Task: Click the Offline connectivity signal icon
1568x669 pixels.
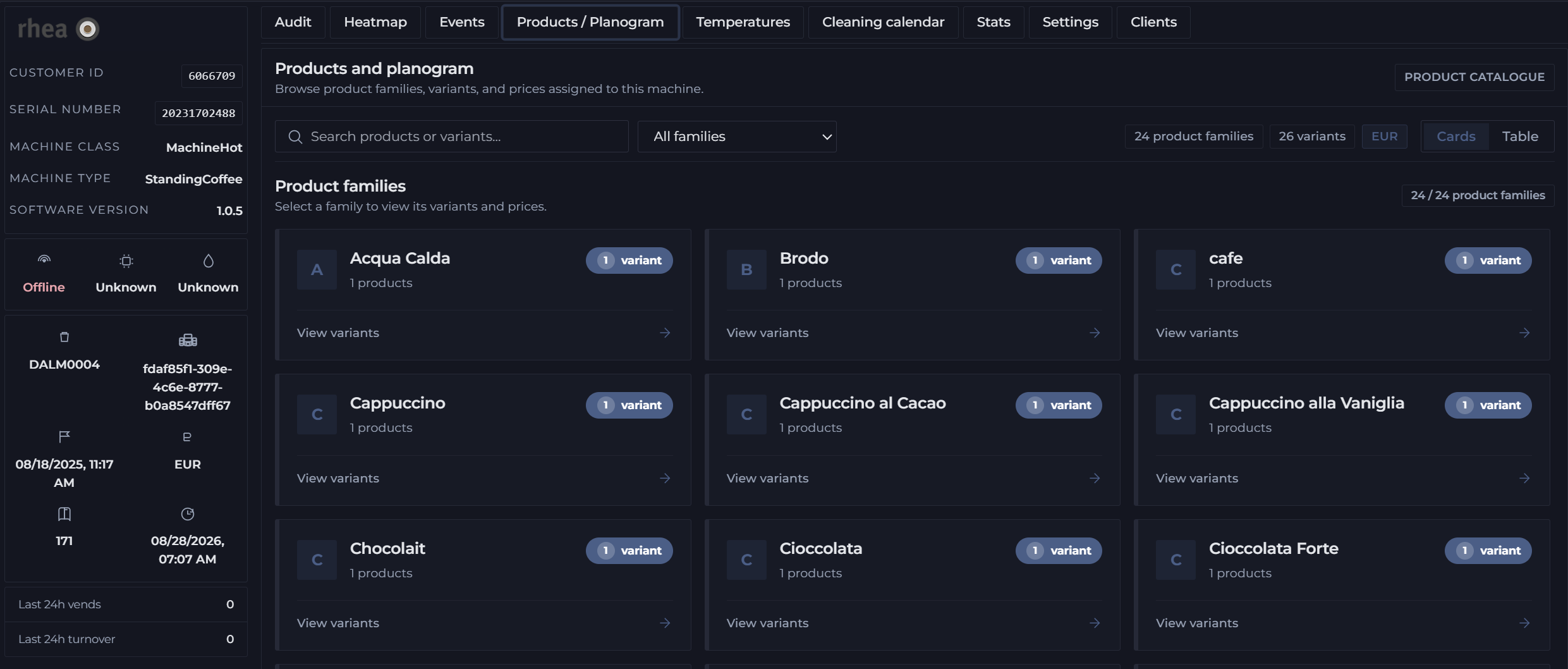Action: click(x=44, y=260)
